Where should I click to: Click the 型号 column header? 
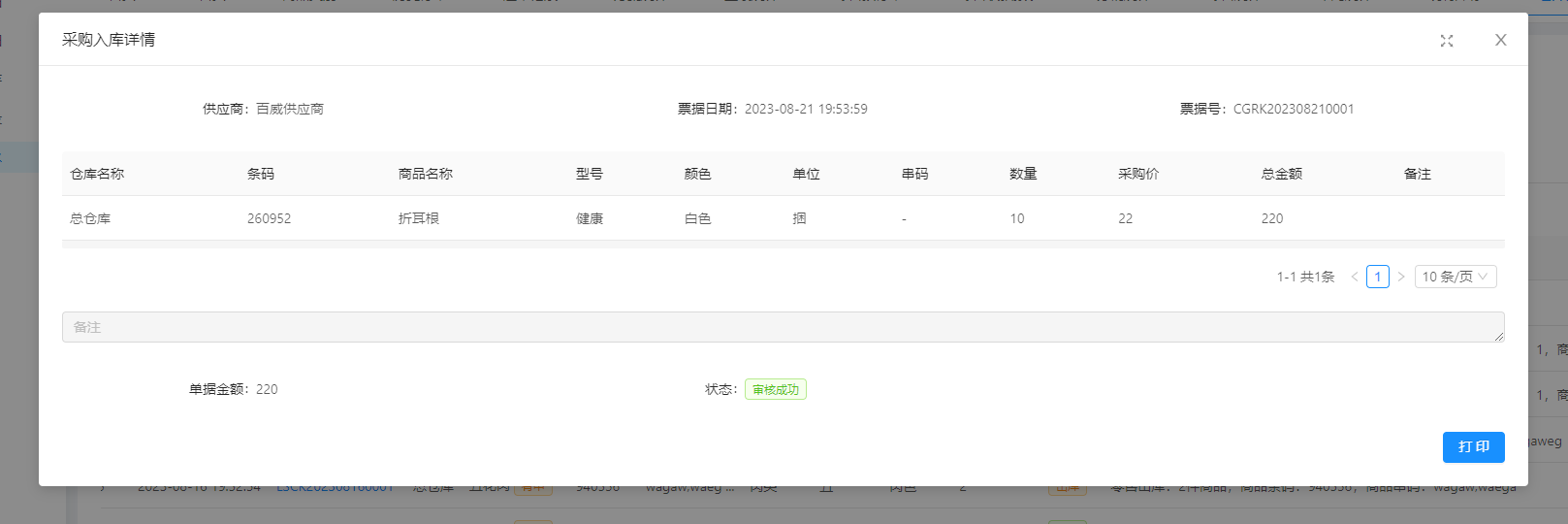pyautogui.click(x=590, y=174)
